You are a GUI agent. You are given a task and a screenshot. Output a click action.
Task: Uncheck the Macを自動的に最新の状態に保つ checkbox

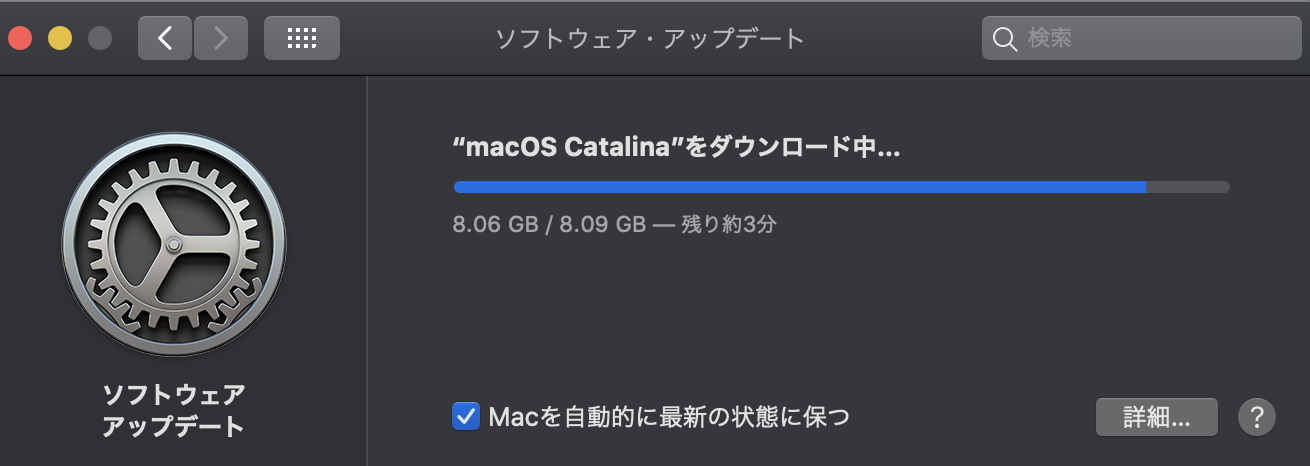point(466,416)
